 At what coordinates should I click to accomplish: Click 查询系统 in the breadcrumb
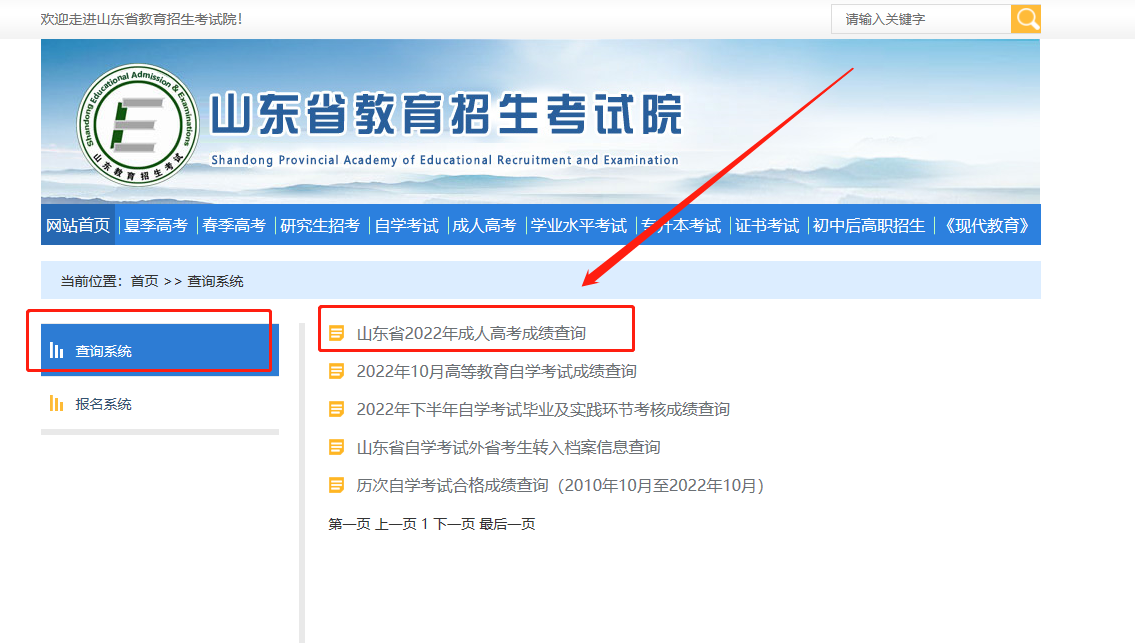coord(215,281)
